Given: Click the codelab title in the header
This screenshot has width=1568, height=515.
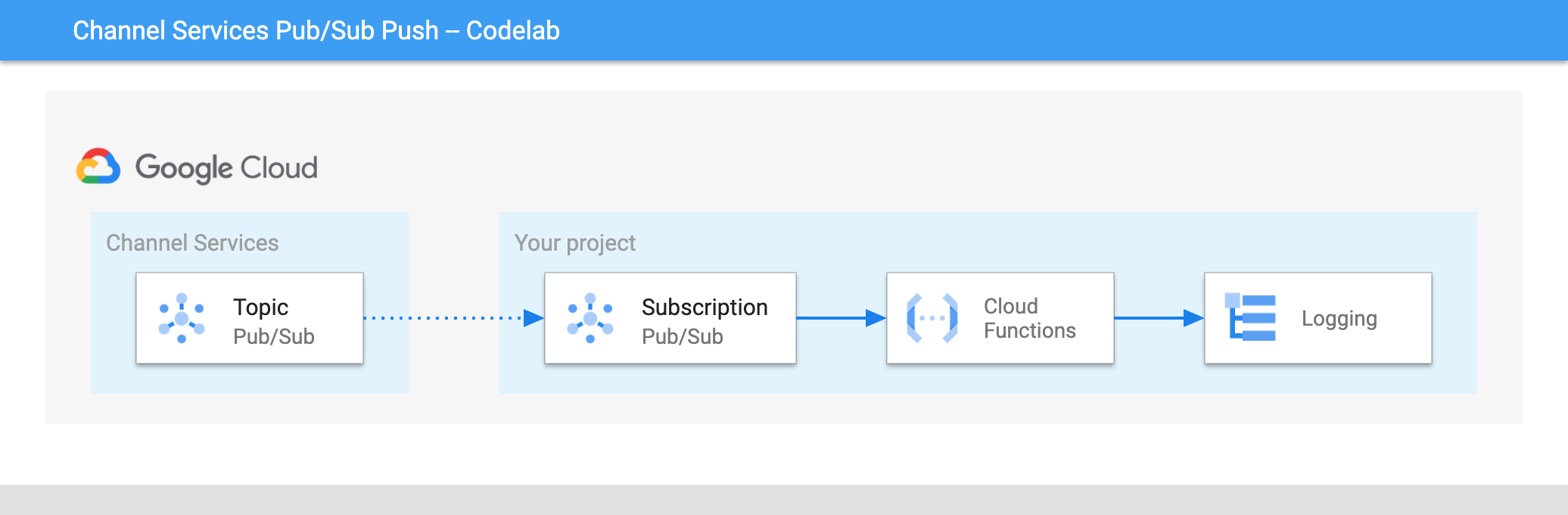Looking at the screenshot, I should click(316, 30).
